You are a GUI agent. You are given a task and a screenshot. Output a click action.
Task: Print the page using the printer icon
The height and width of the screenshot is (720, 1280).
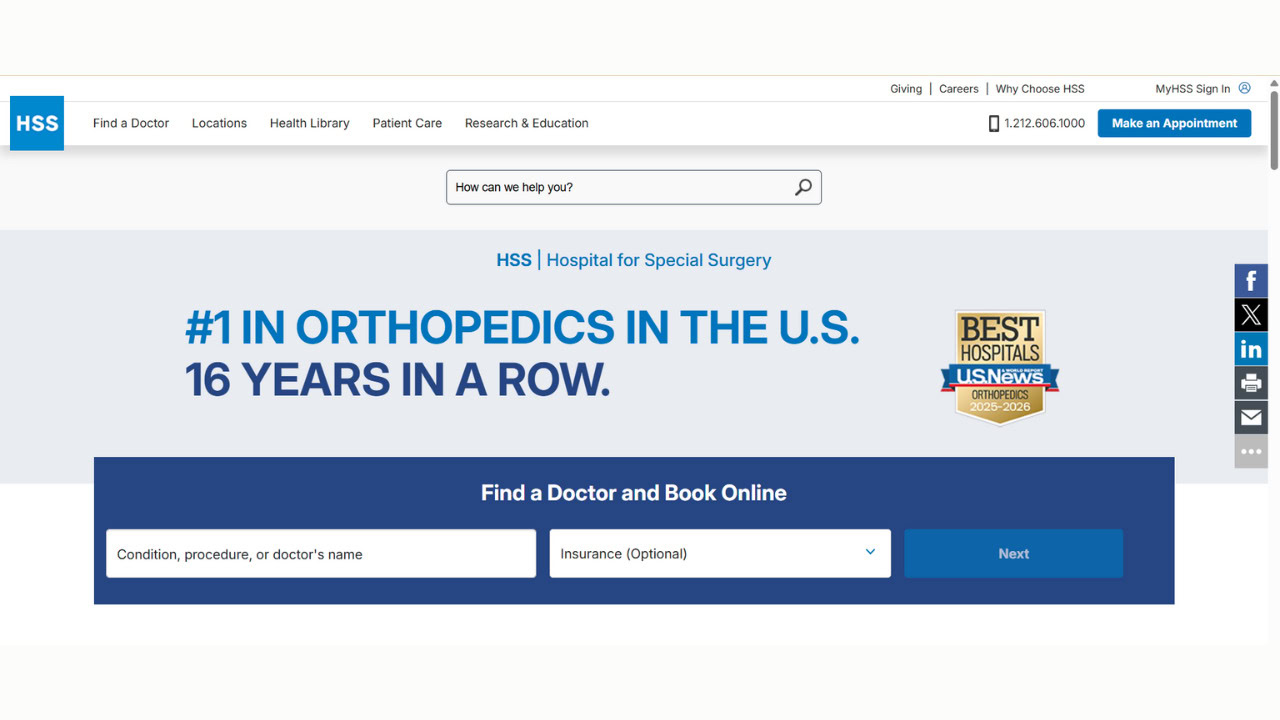(1250, 382)
